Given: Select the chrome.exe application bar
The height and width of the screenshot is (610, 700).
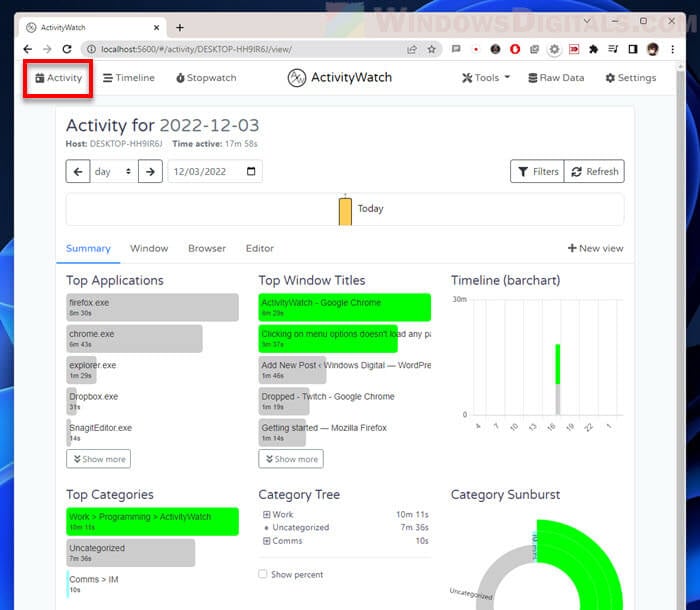Looking at the screenshot, I should coord(134,338).
